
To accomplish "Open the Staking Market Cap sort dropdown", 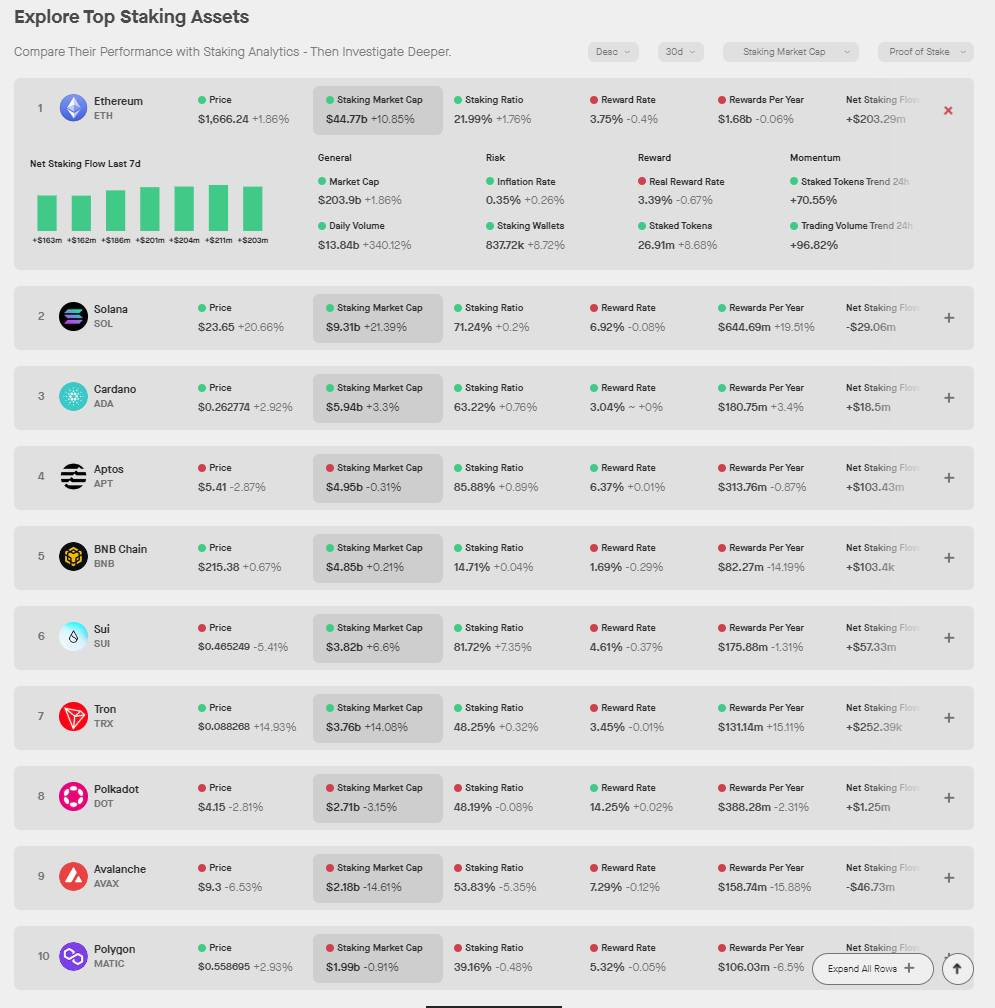I will coord(791,51).
